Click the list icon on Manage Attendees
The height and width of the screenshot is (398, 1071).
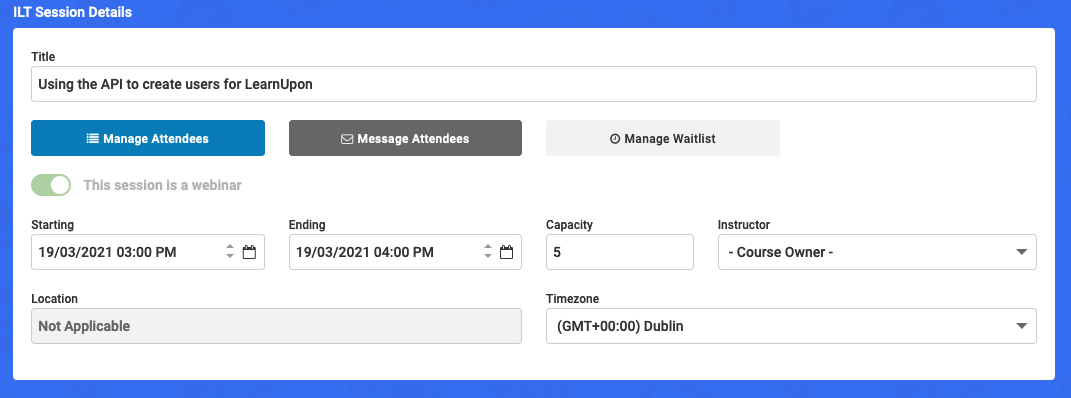point(93,139)
